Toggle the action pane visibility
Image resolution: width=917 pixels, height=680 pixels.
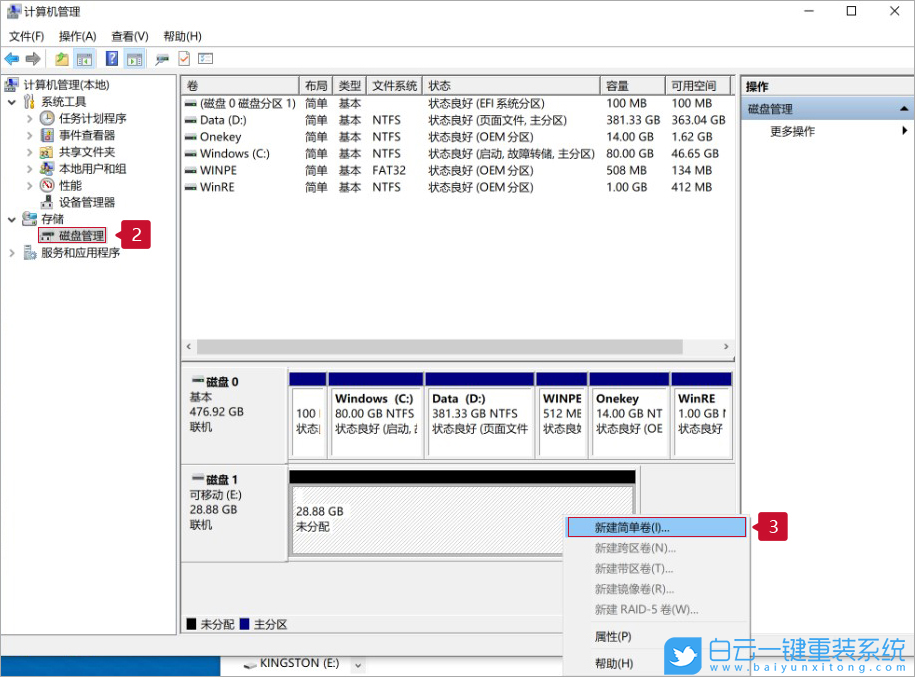[134, 58]
